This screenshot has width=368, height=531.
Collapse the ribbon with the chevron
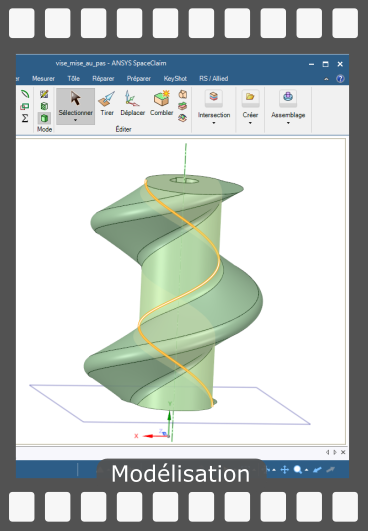tap(326, 79)
